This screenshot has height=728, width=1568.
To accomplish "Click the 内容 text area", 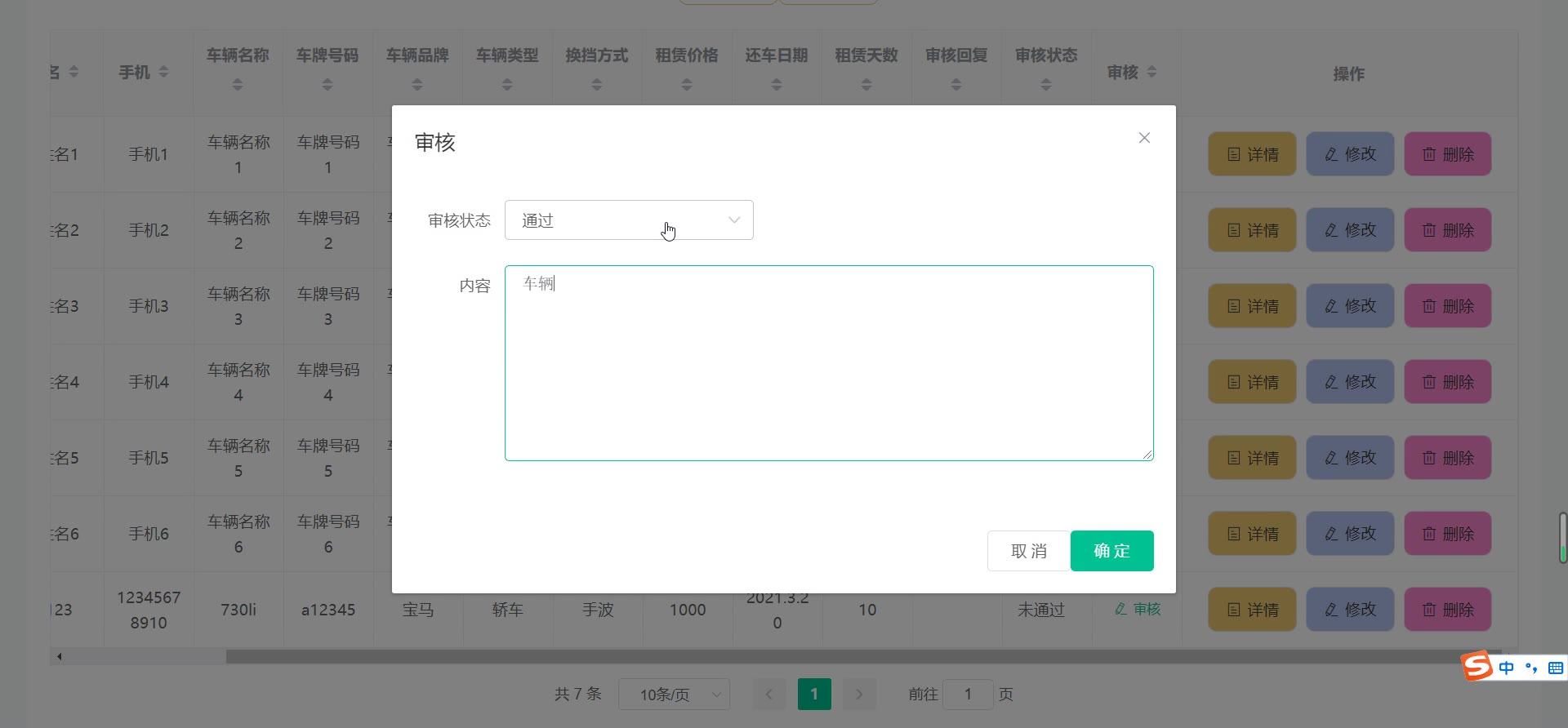I will tap(828, 363).
